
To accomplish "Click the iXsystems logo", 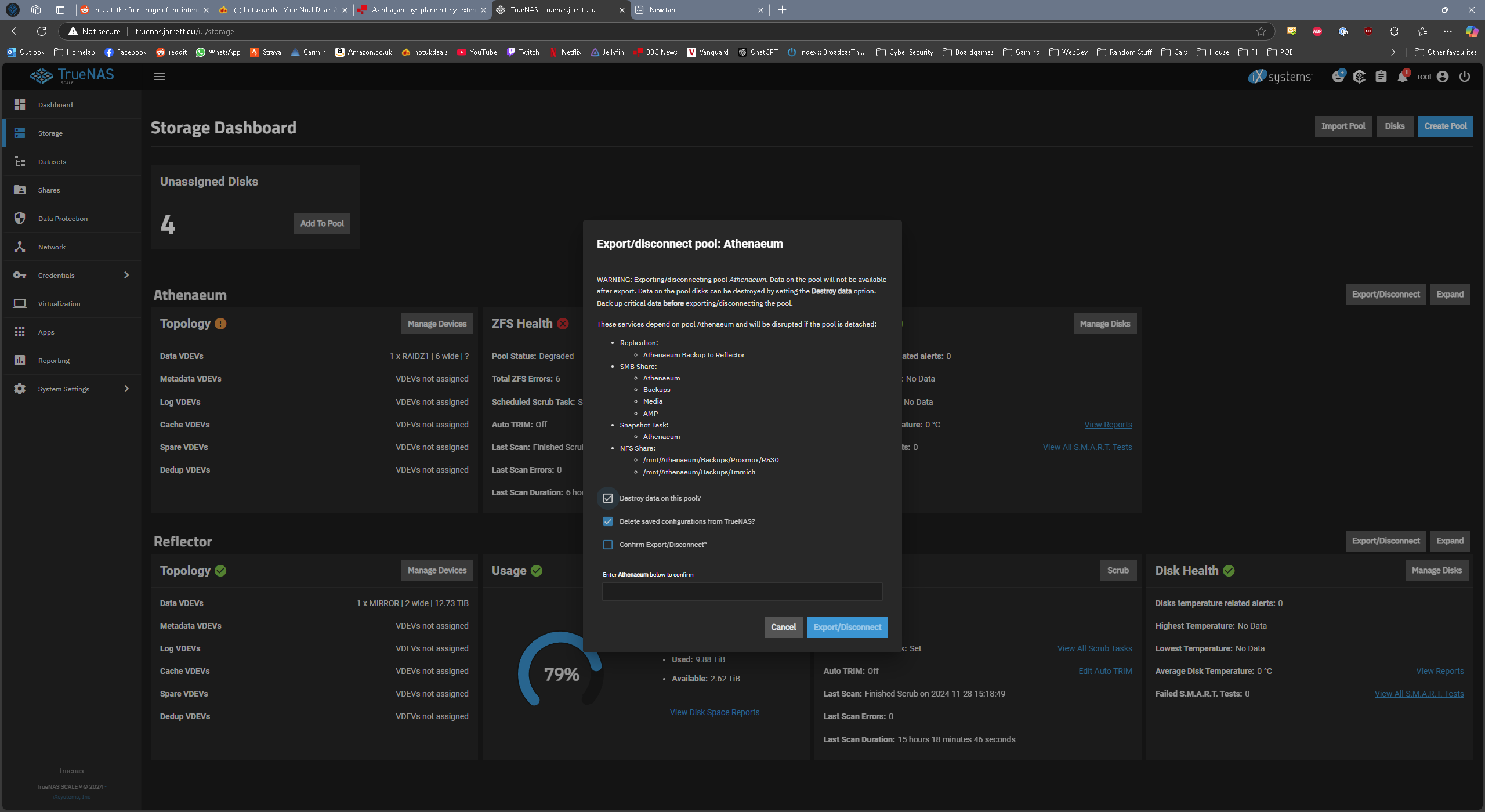I will [1280, 77].
